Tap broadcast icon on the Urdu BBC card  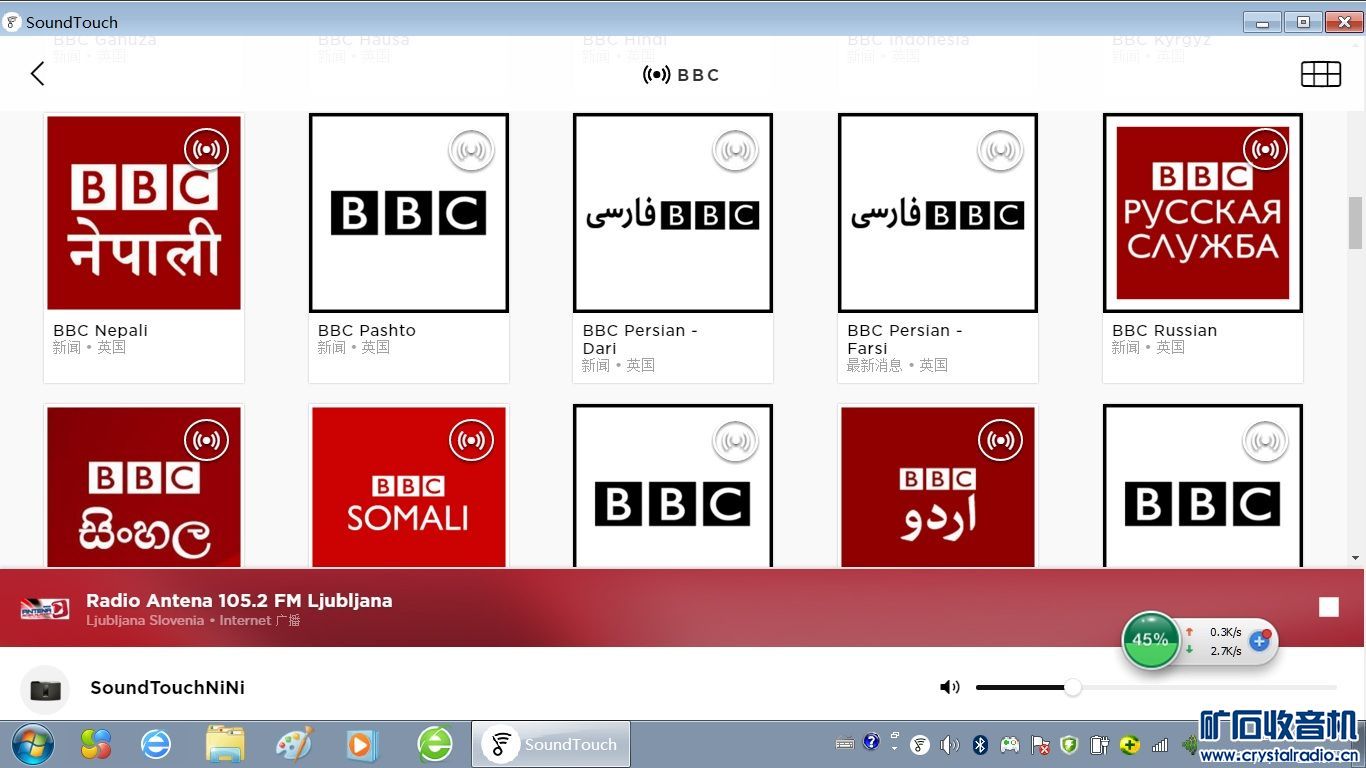tap(1000, 440)
